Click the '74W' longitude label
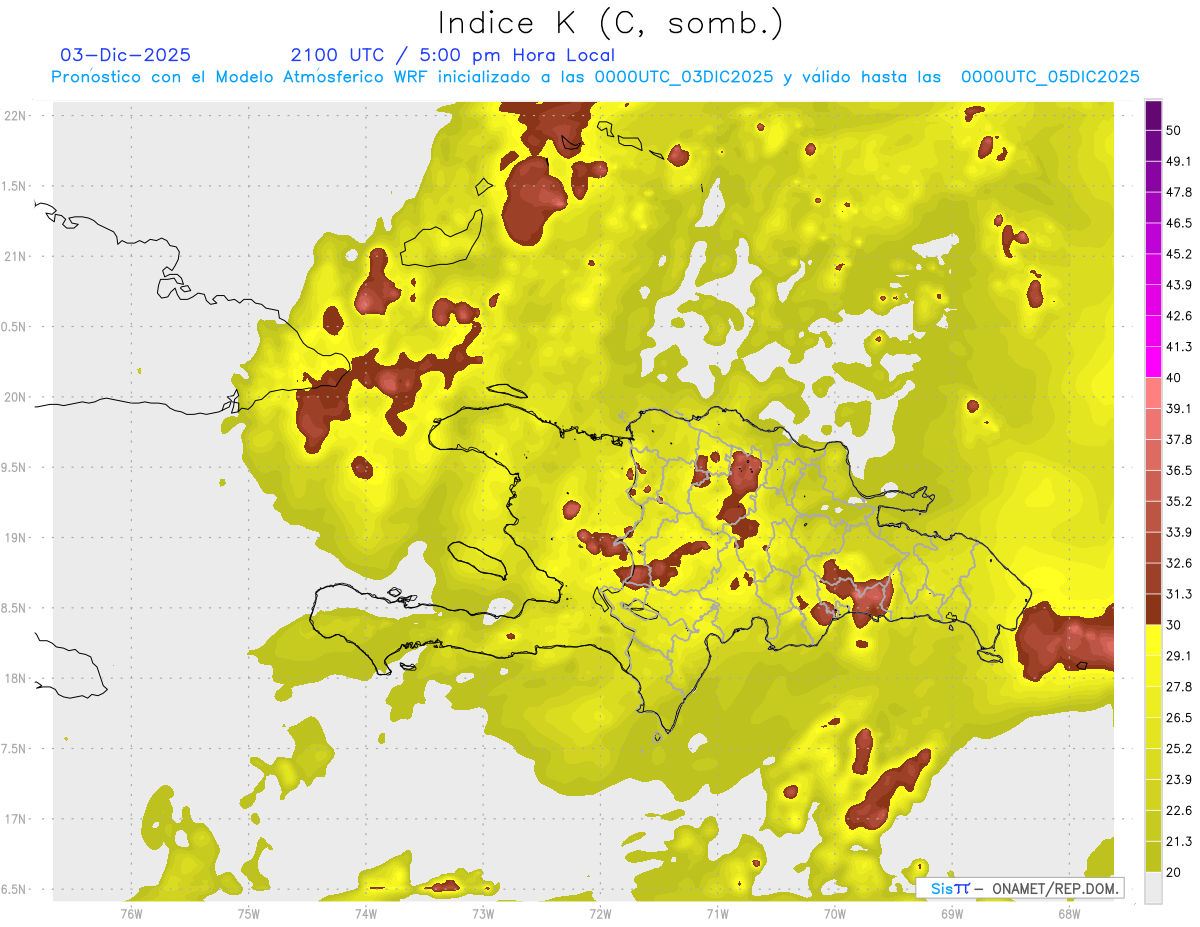 click(x=366, y=912)
